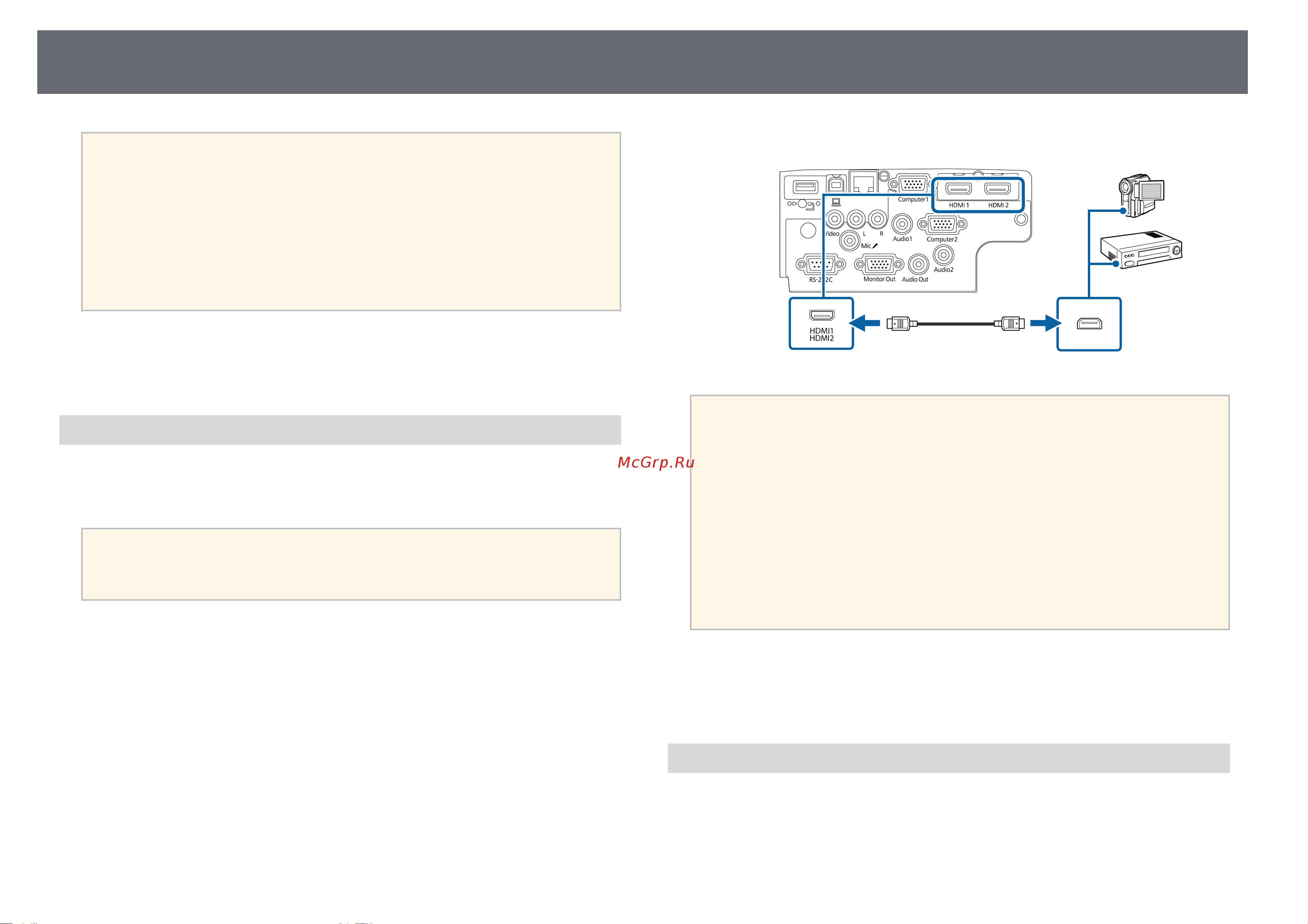
Task: Click the 'Audio2' label
Action: 943,270
